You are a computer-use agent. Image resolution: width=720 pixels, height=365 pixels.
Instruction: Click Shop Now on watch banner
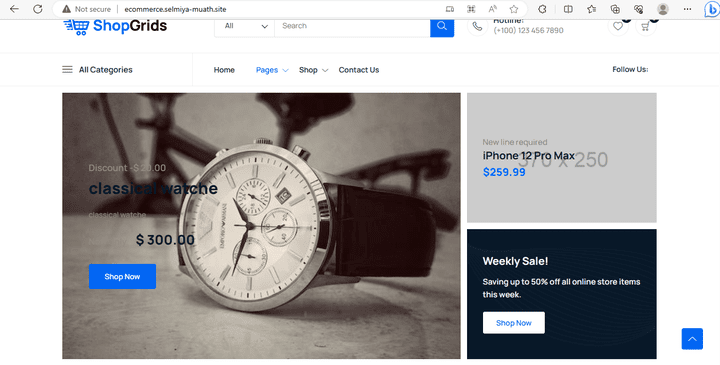point(122,276)
